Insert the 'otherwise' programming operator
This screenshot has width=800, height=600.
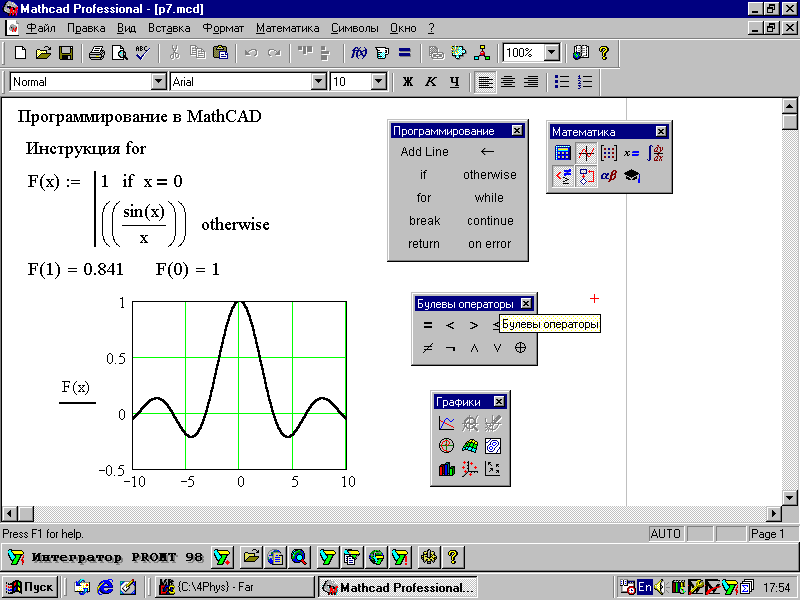[x=490, y=174]
